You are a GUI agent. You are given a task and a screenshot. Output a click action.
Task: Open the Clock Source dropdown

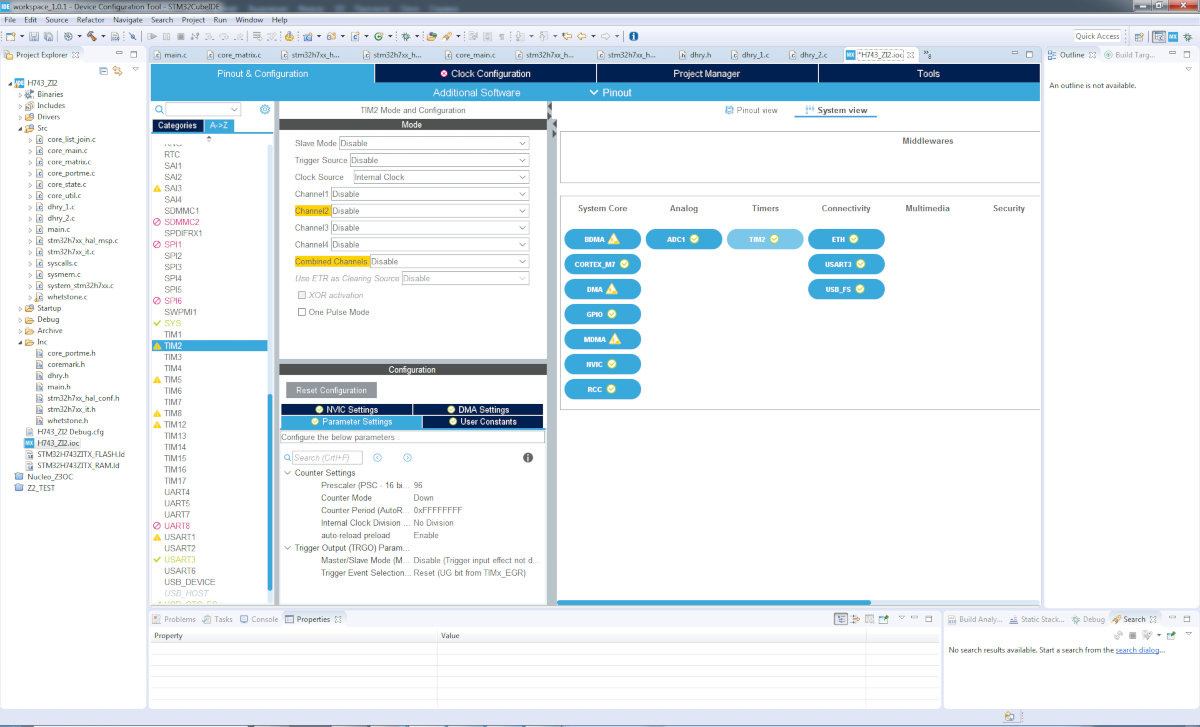pyautogui.click(x=439, y=177)
